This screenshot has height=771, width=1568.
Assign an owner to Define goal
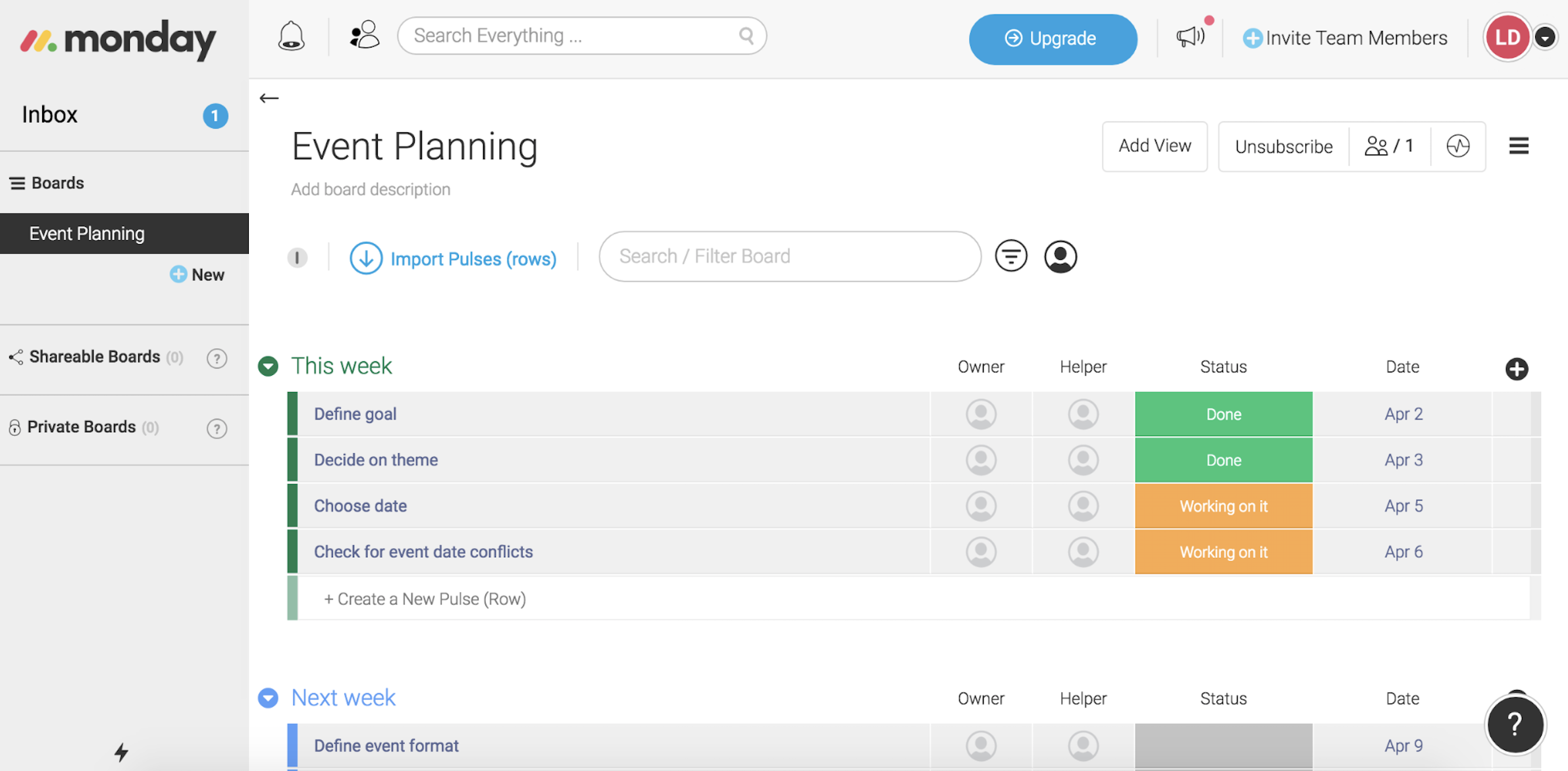(981, 414)
